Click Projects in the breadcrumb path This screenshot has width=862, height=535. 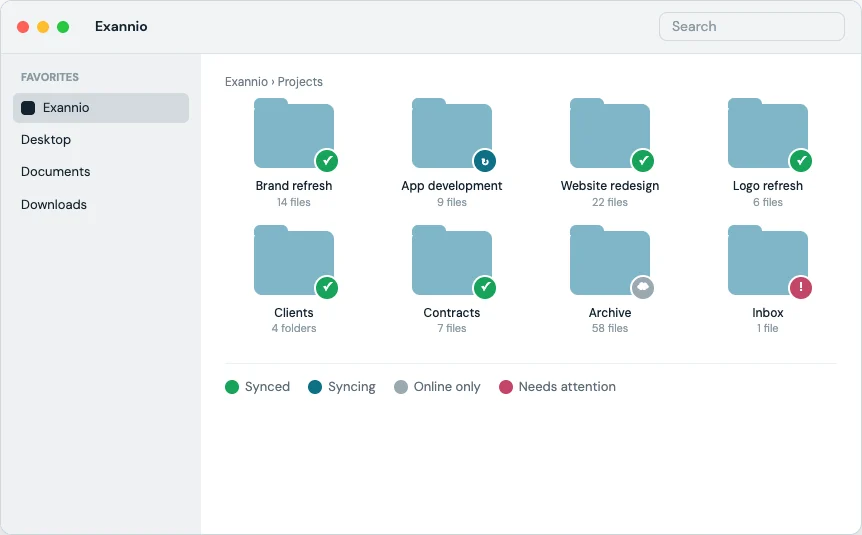(x=300, y=82)
